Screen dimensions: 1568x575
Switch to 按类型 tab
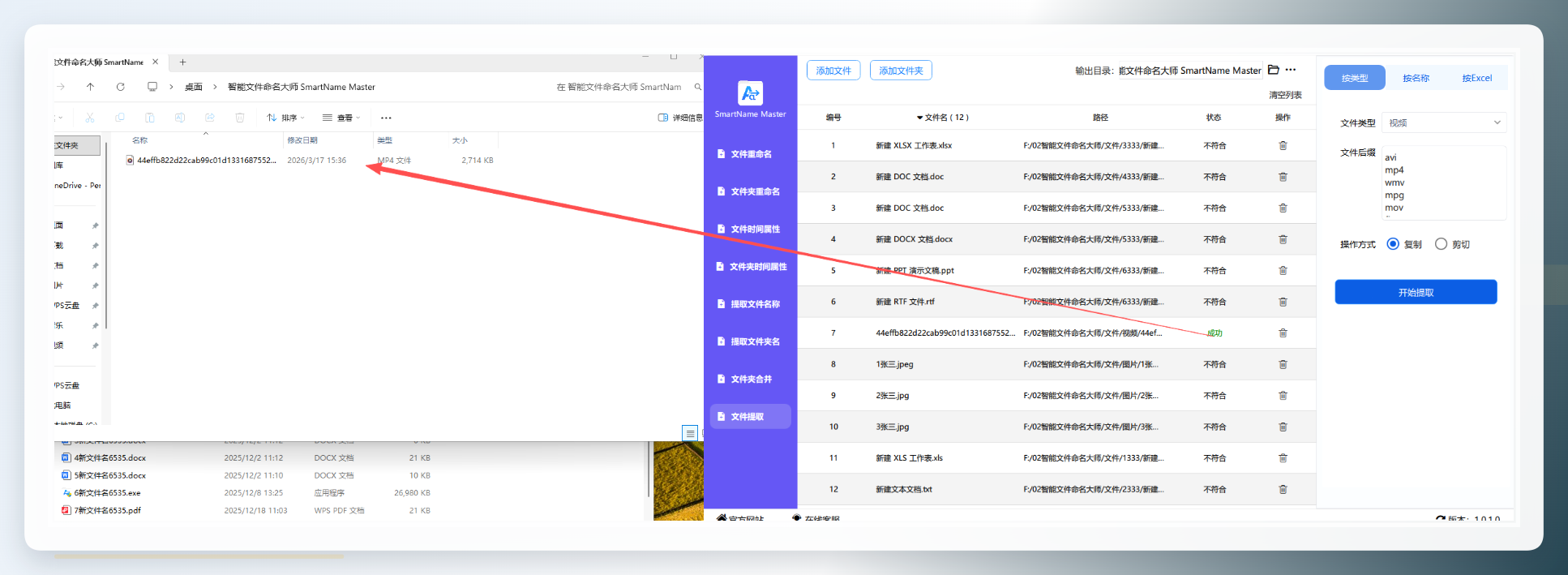point(1355,78)
